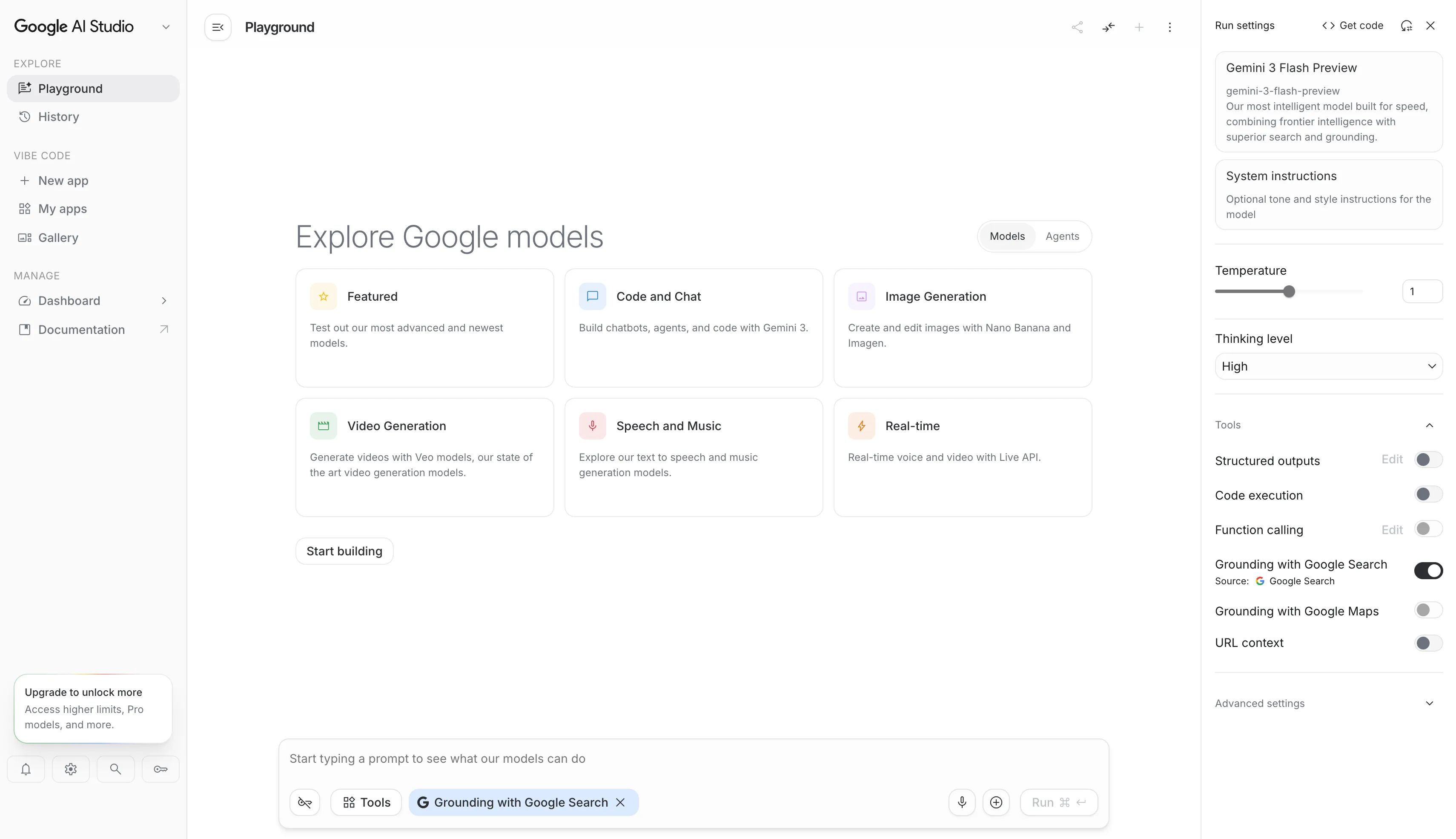Viewport: 1456px width, 839px height.
Task: Close the Run settings panel
Action: tap(1430, 26)
